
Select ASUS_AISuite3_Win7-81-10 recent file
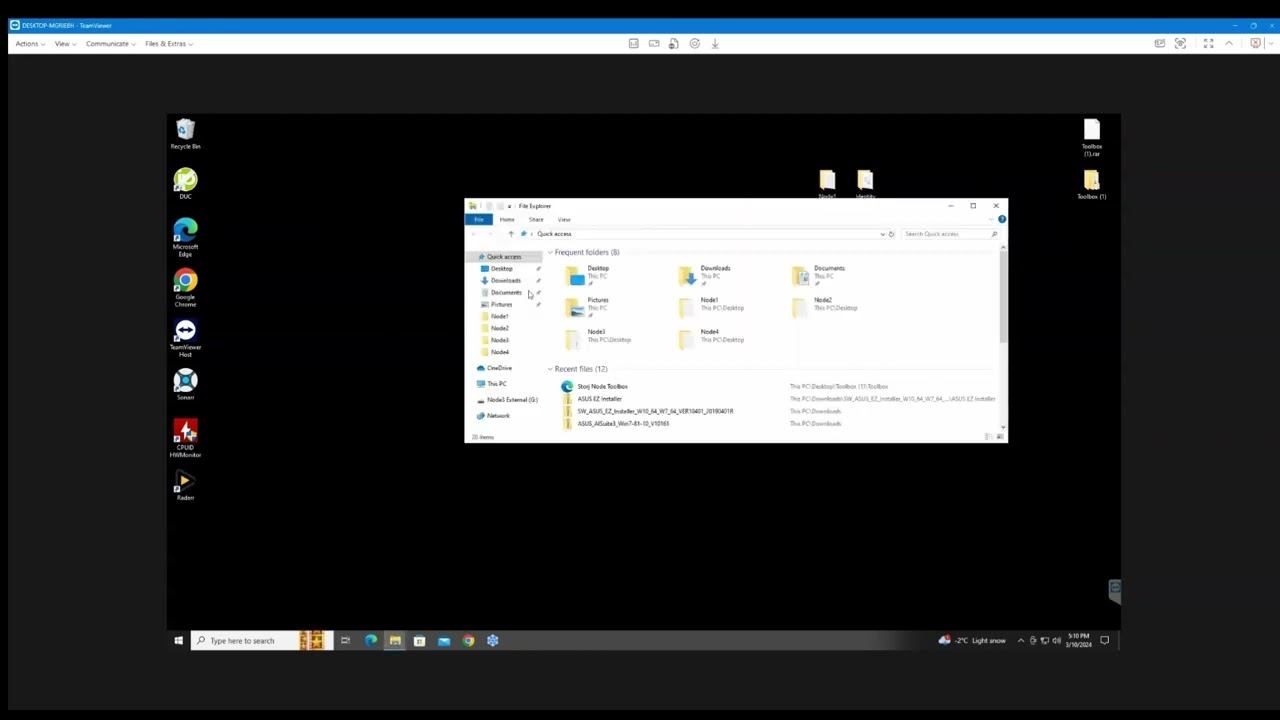(622, 424)
